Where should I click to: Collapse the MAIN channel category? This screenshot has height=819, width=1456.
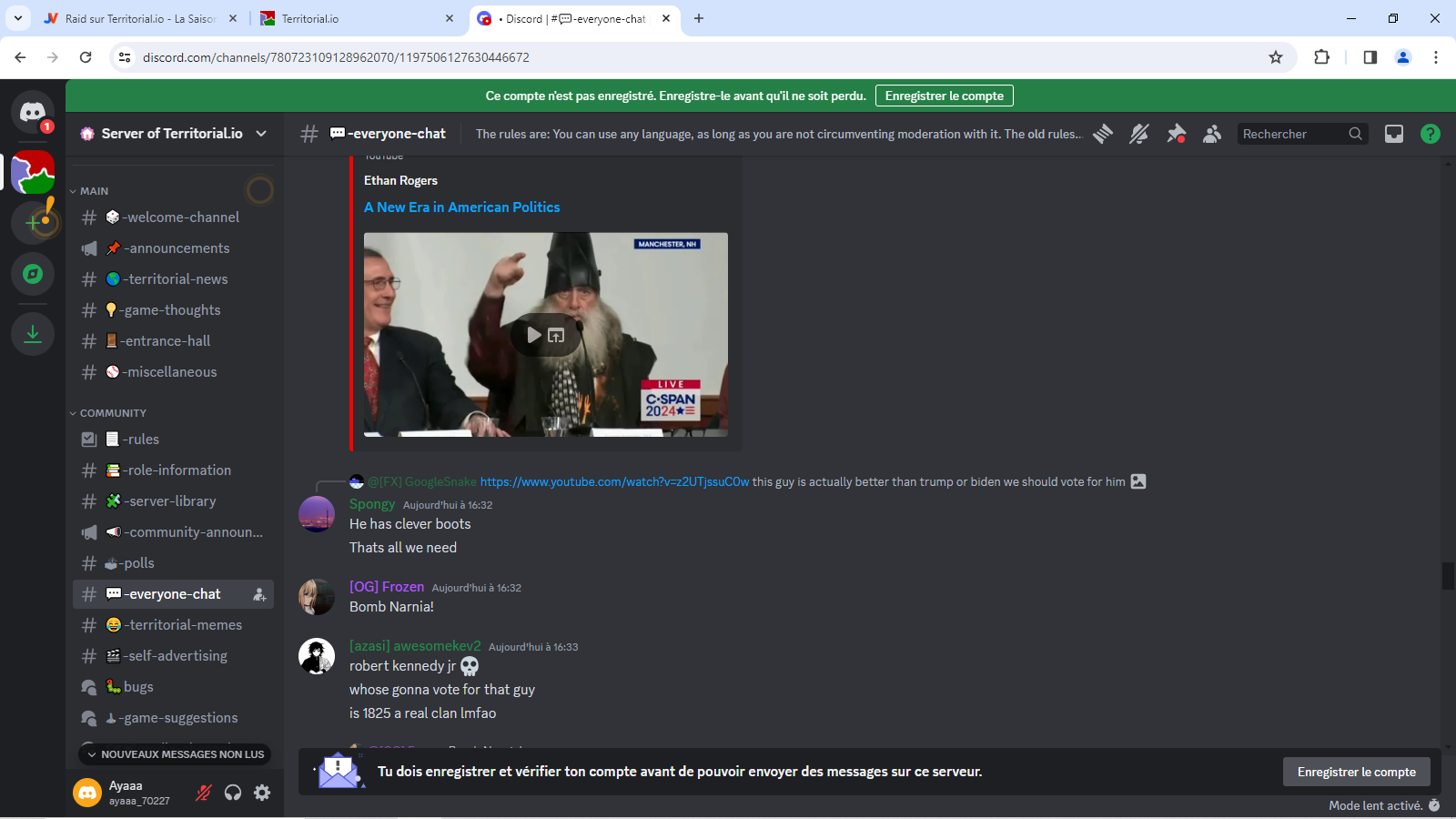coord(93,191)
